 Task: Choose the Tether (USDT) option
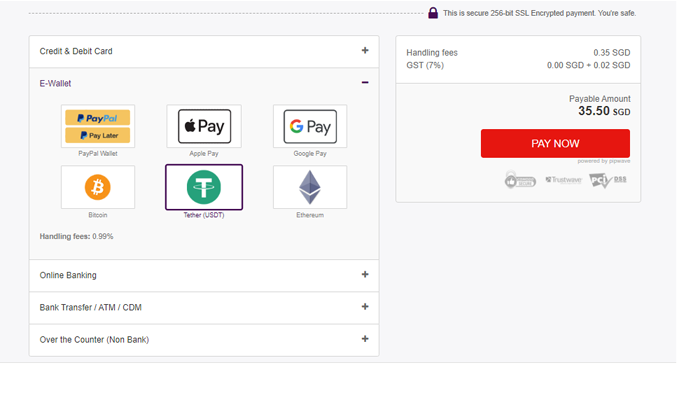[x=204, y=187]
